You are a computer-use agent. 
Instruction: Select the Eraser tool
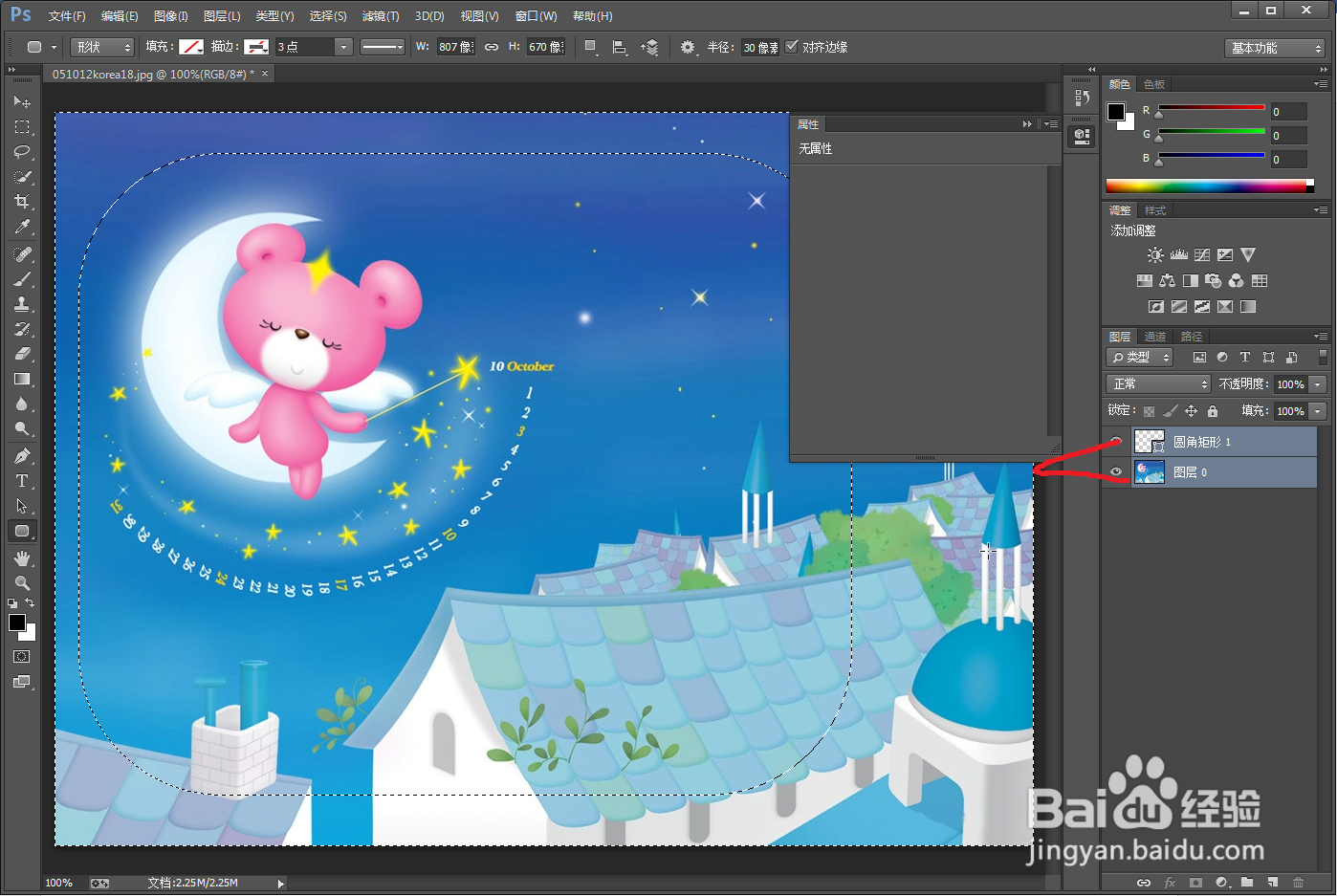[22, 354]
